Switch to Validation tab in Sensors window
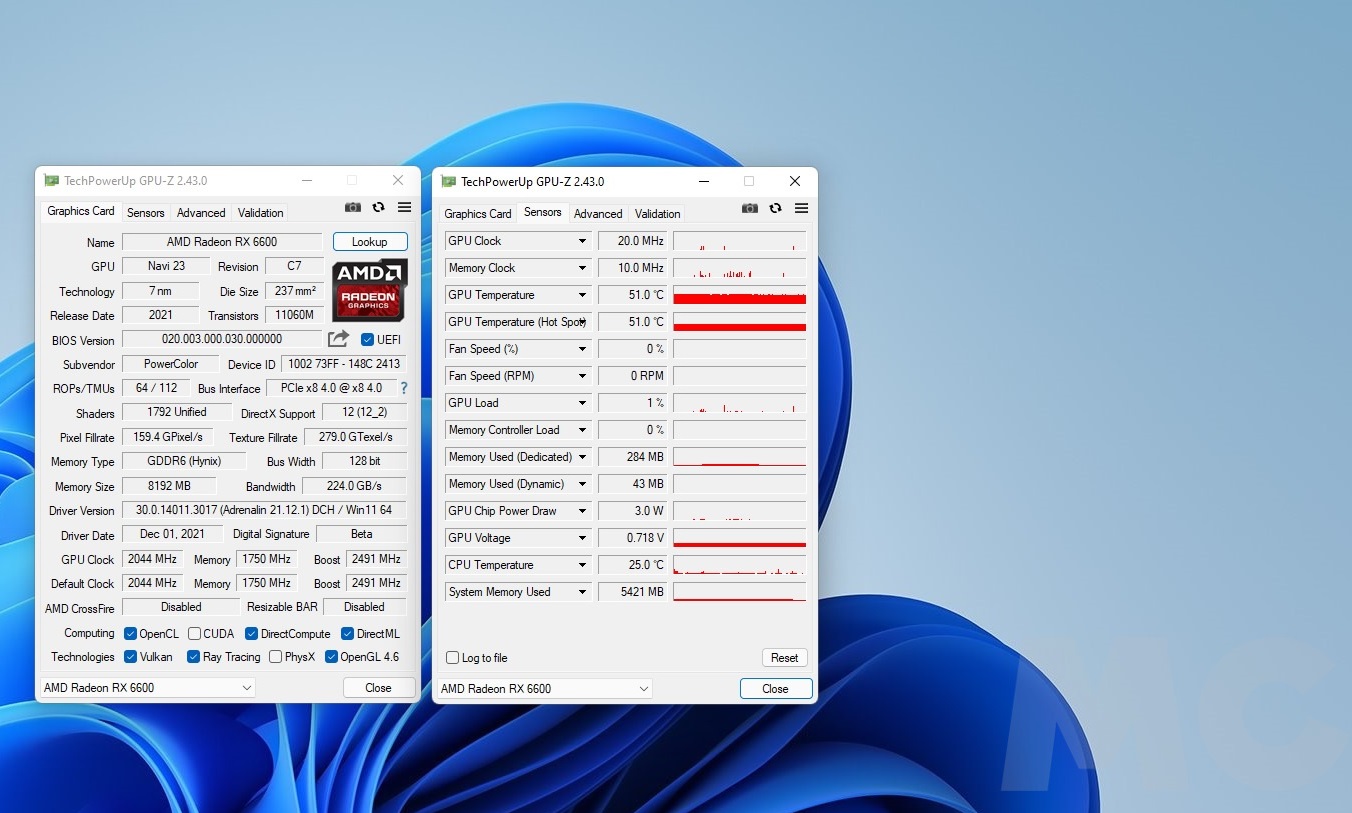This screenshot has height=813, width=1352. (x=657, y=214)
